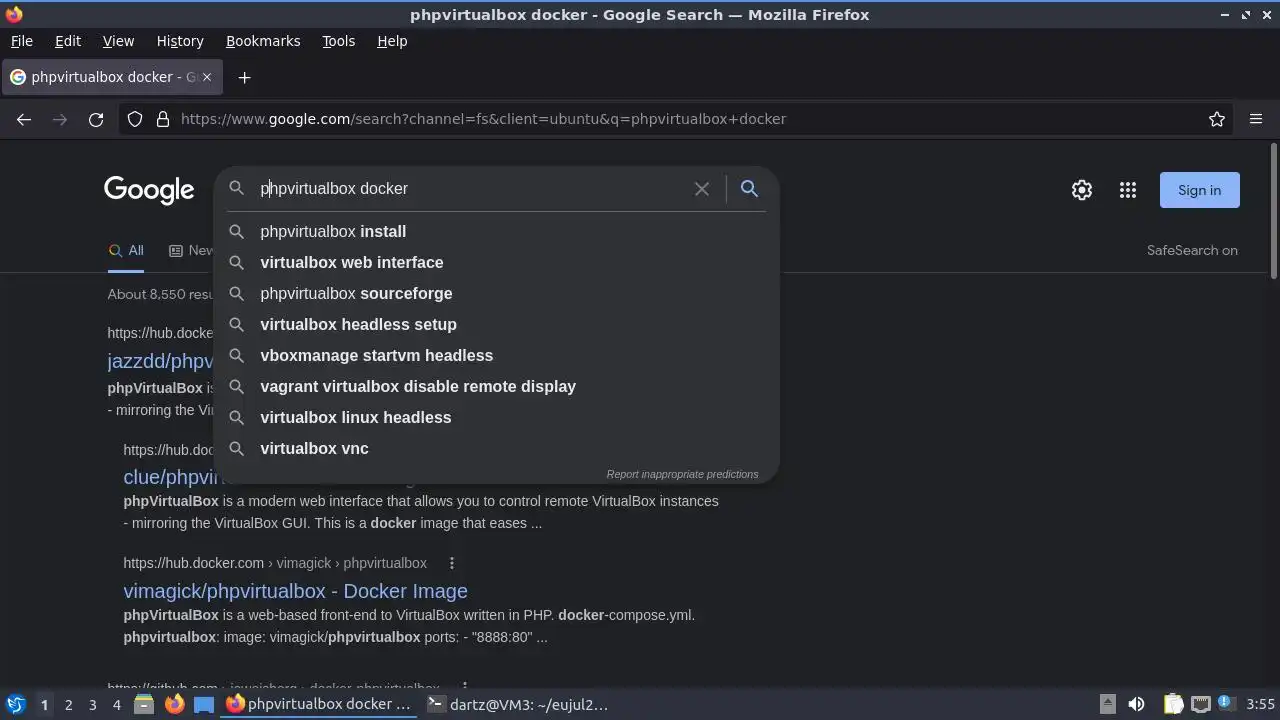
Task: Open the volume control in the system tray
Action: point(1136,704)
